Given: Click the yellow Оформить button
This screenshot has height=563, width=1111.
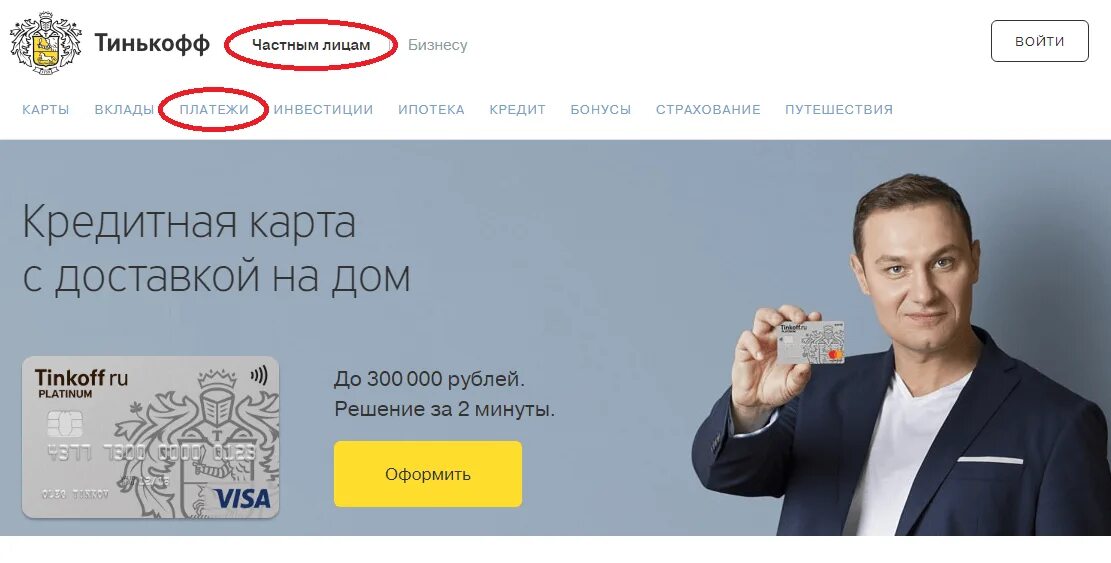Looking at the screenshot, I should (x=428, y=474).
